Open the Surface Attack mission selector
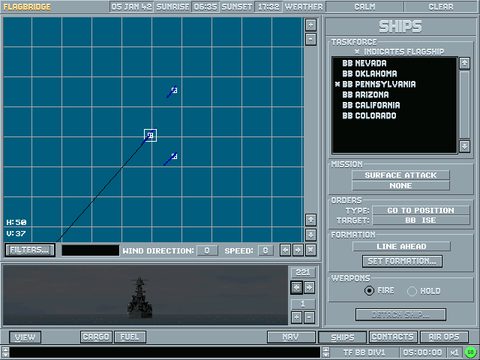Screen dimensions: 480x360 click(401, 175)
